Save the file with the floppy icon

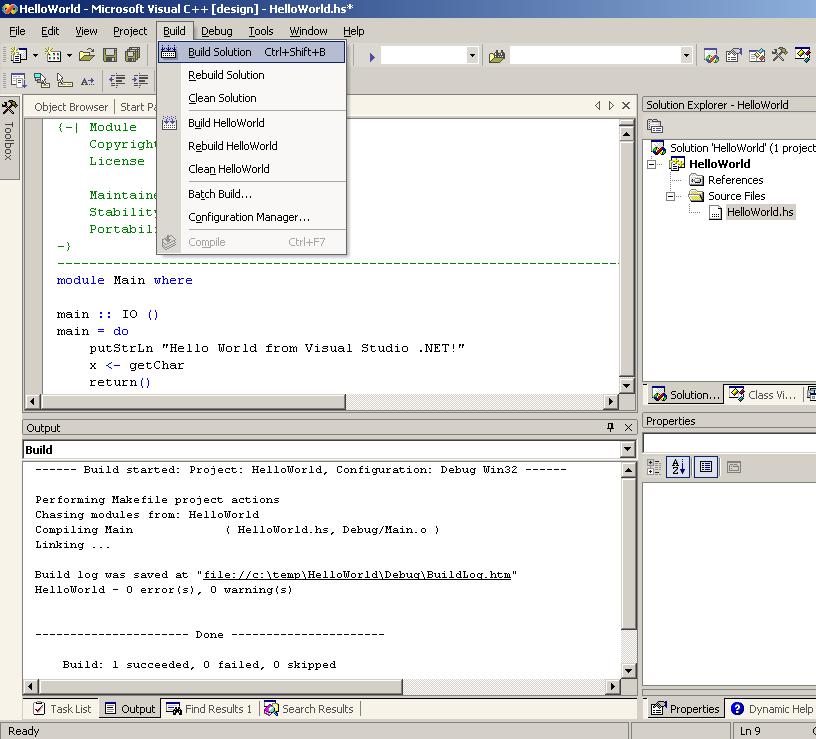(110, 55)
